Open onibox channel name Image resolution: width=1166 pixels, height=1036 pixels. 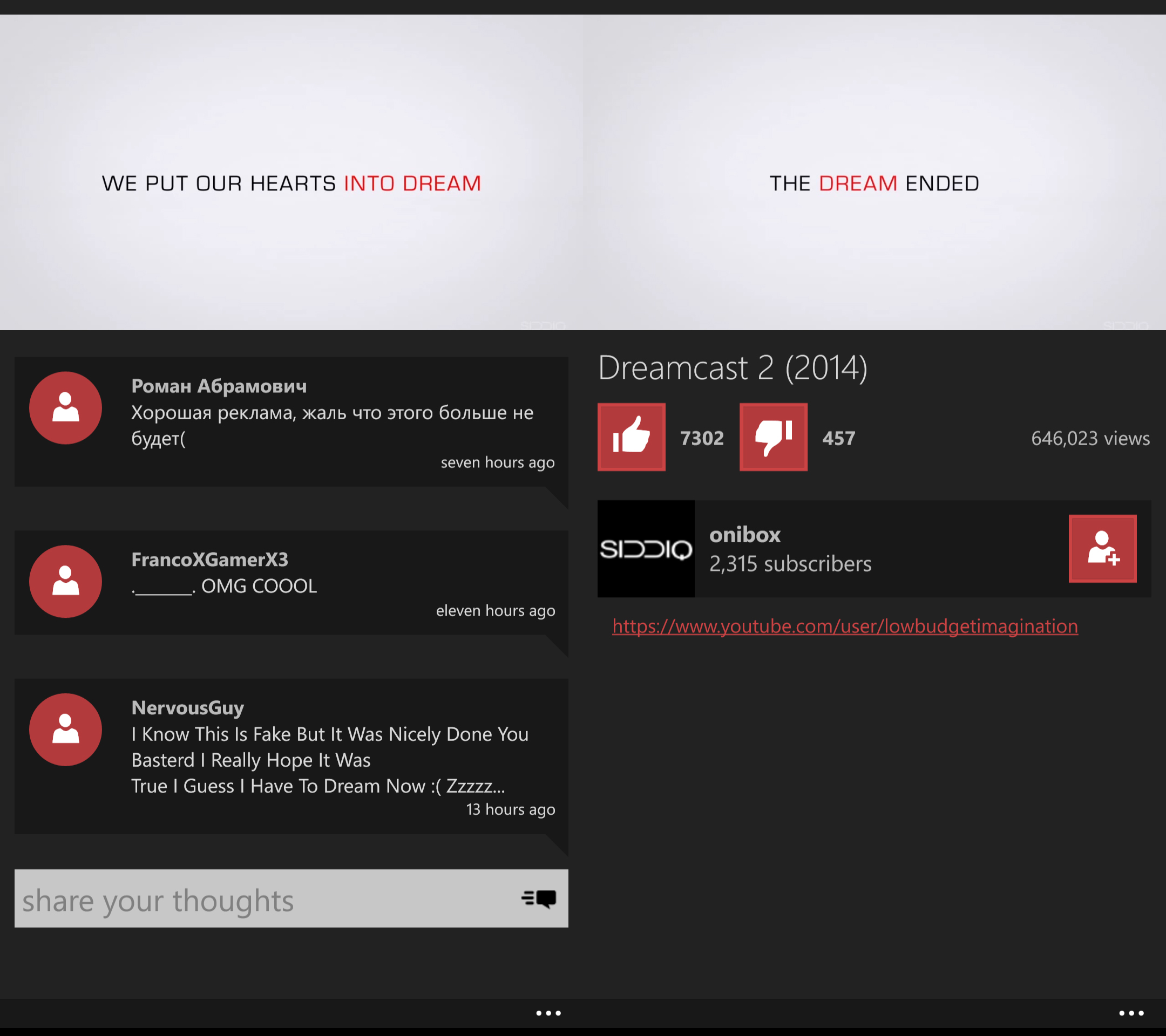pyautogui.click(x=744, y=534)
